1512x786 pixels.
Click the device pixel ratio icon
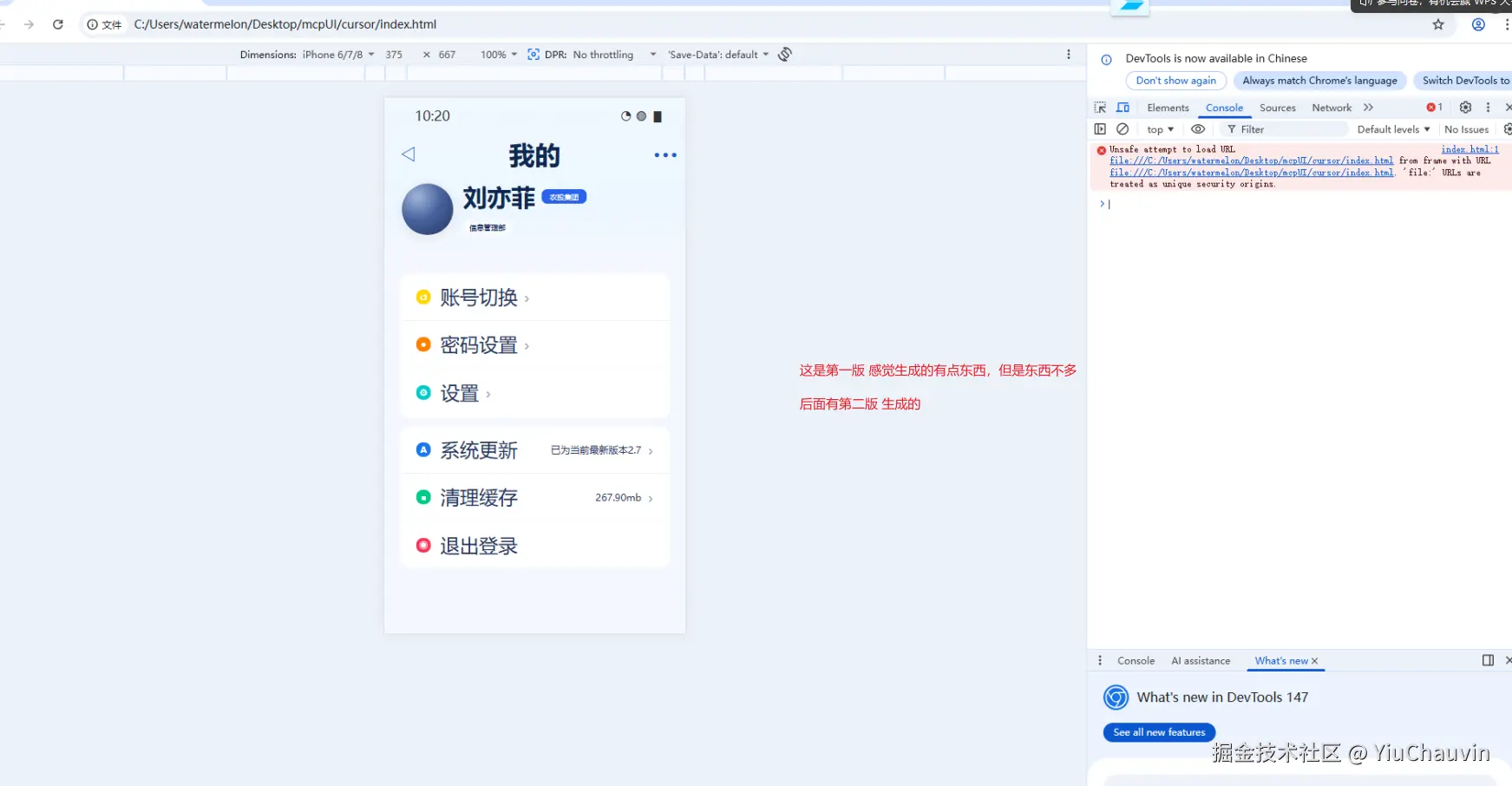tap(533, 55)
